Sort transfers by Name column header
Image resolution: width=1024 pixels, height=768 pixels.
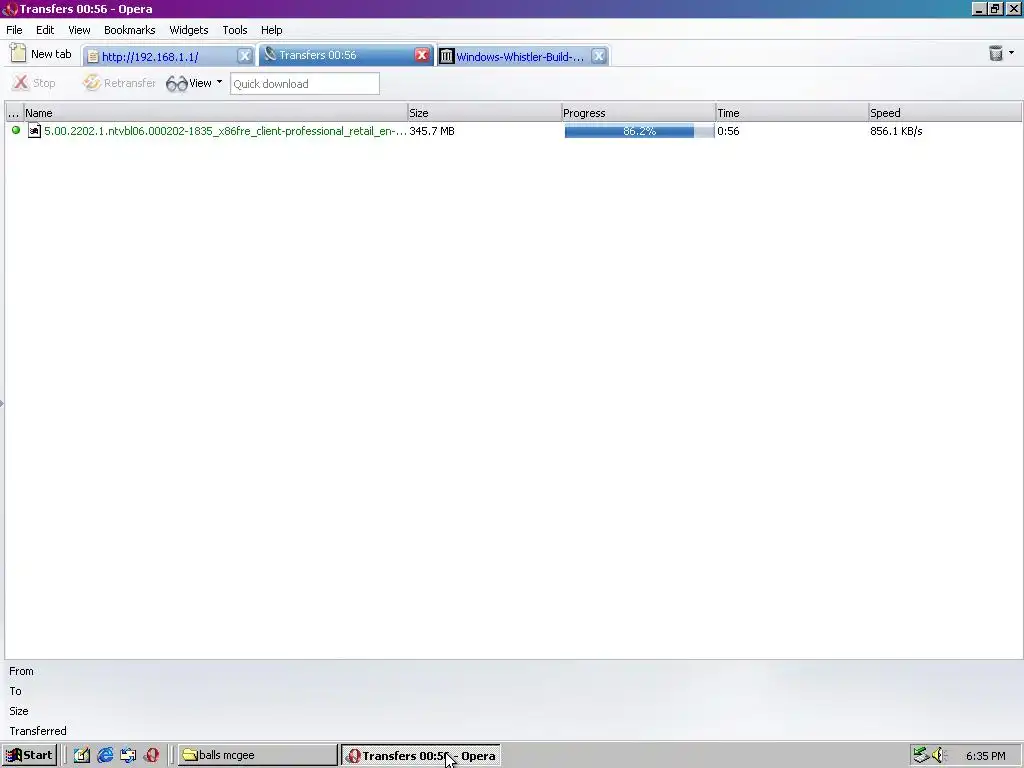coord(216,112)
